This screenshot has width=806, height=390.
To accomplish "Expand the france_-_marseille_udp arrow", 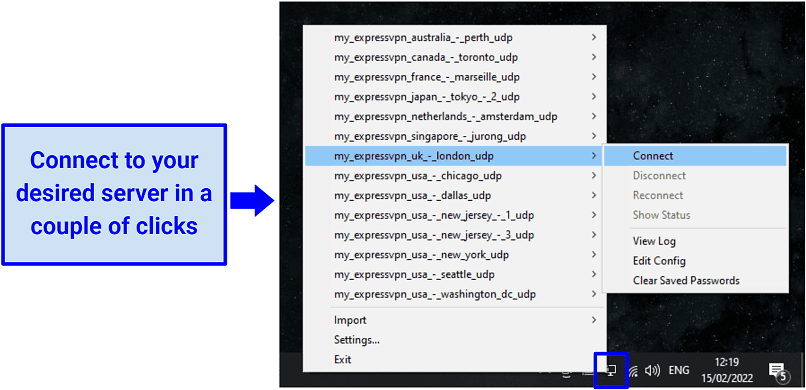I will pos(594,77).
